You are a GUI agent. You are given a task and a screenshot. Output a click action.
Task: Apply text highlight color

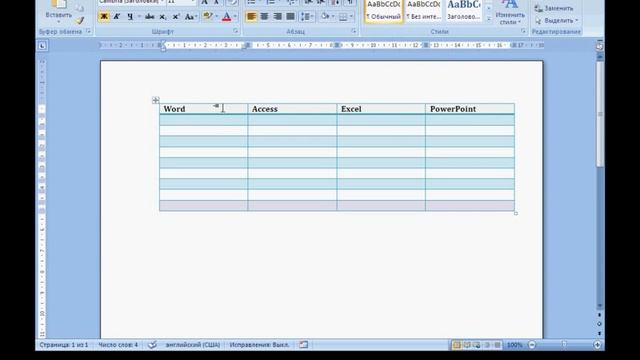(208, 17)
